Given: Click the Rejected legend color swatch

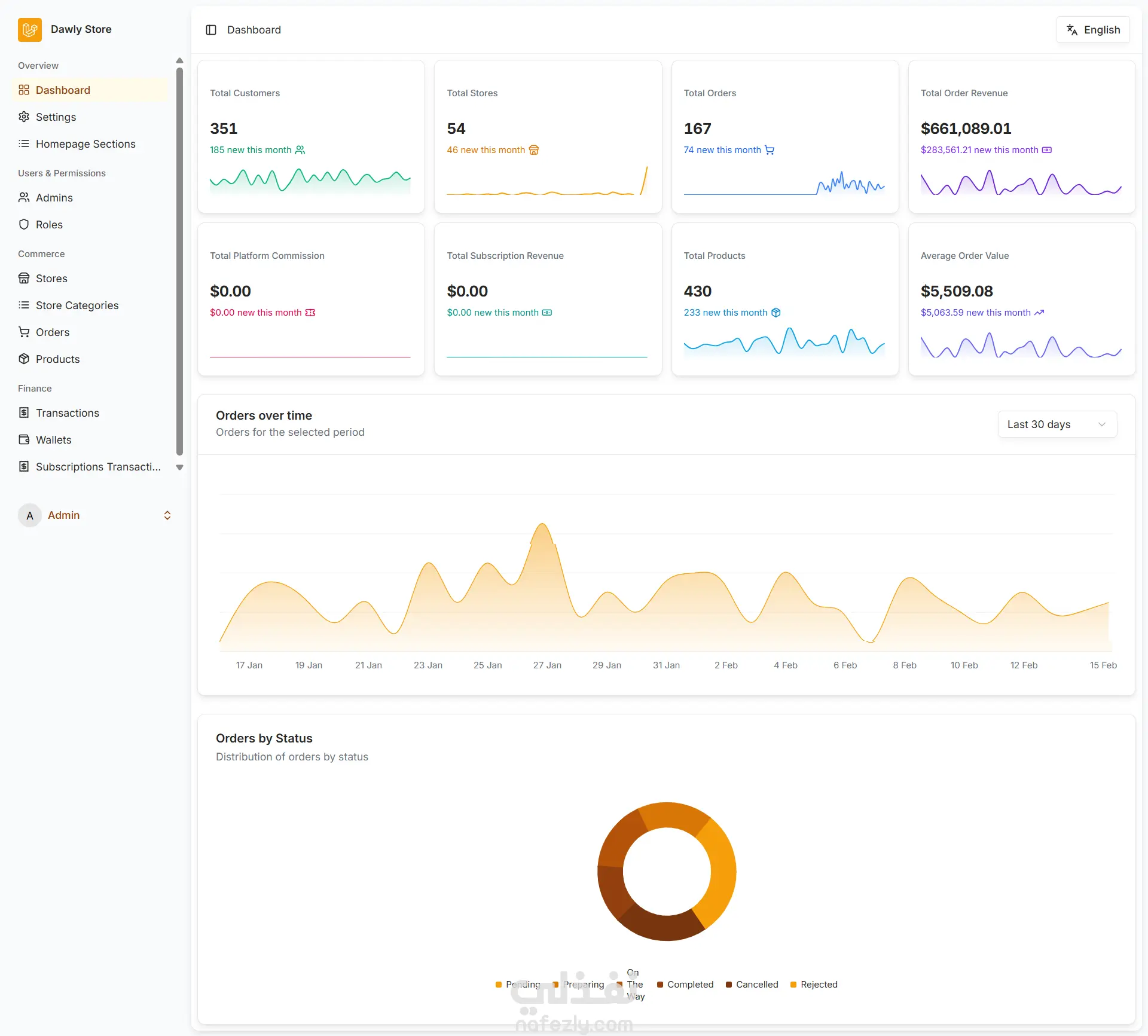Looking at the screenshot, I should tap(793, 985).
